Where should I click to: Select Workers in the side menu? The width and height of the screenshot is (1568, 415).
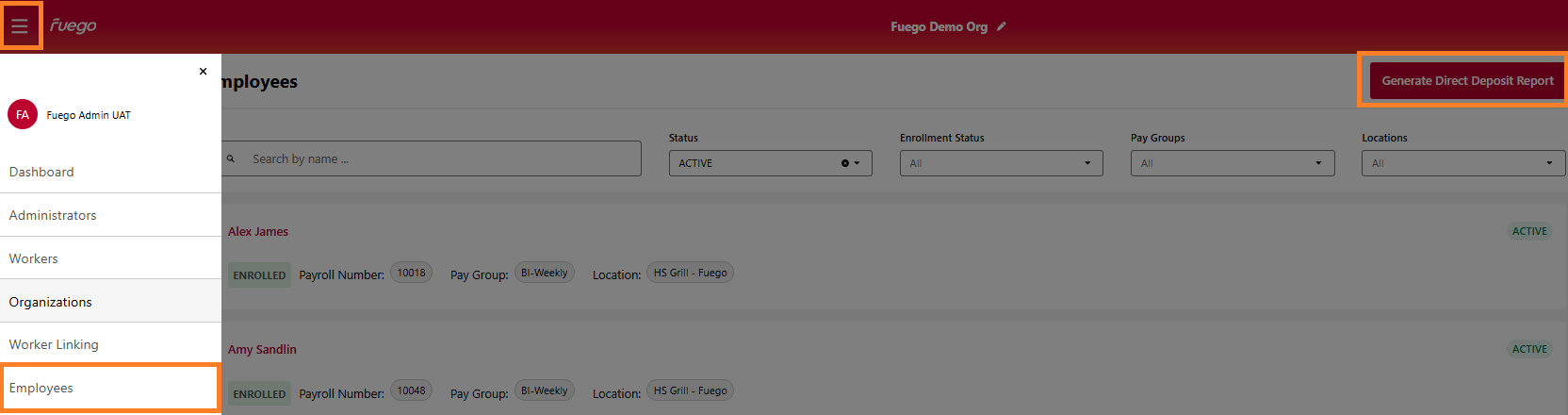34,258
